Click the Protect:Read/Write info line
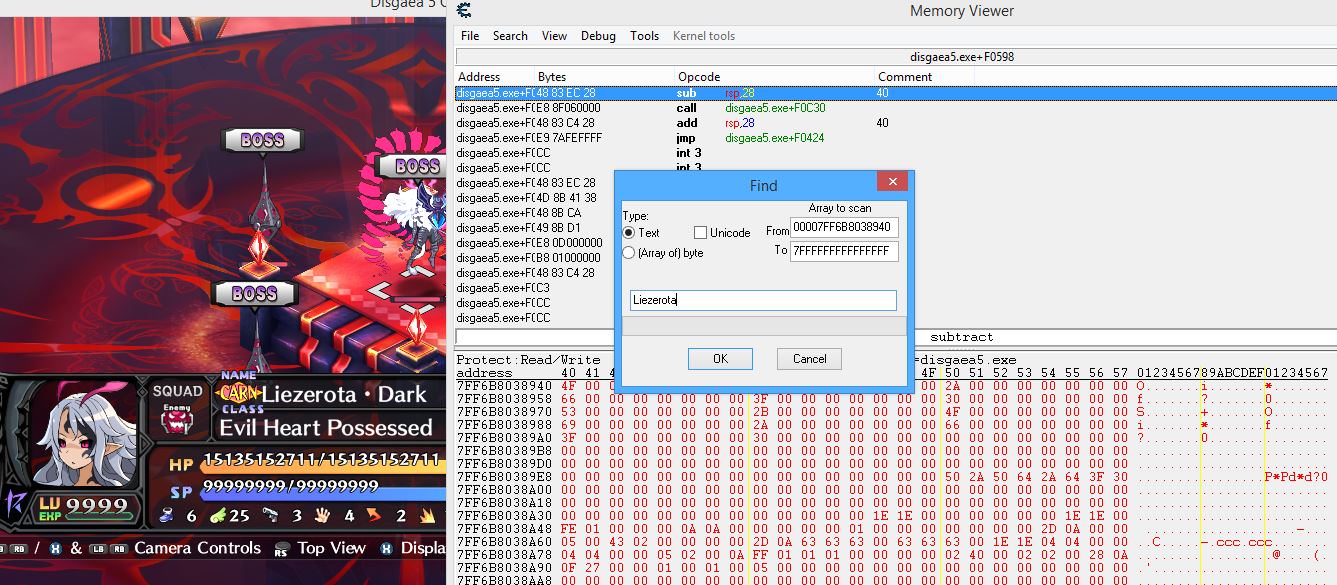Viewport: 1337px width, 585px height. (529, 360)
